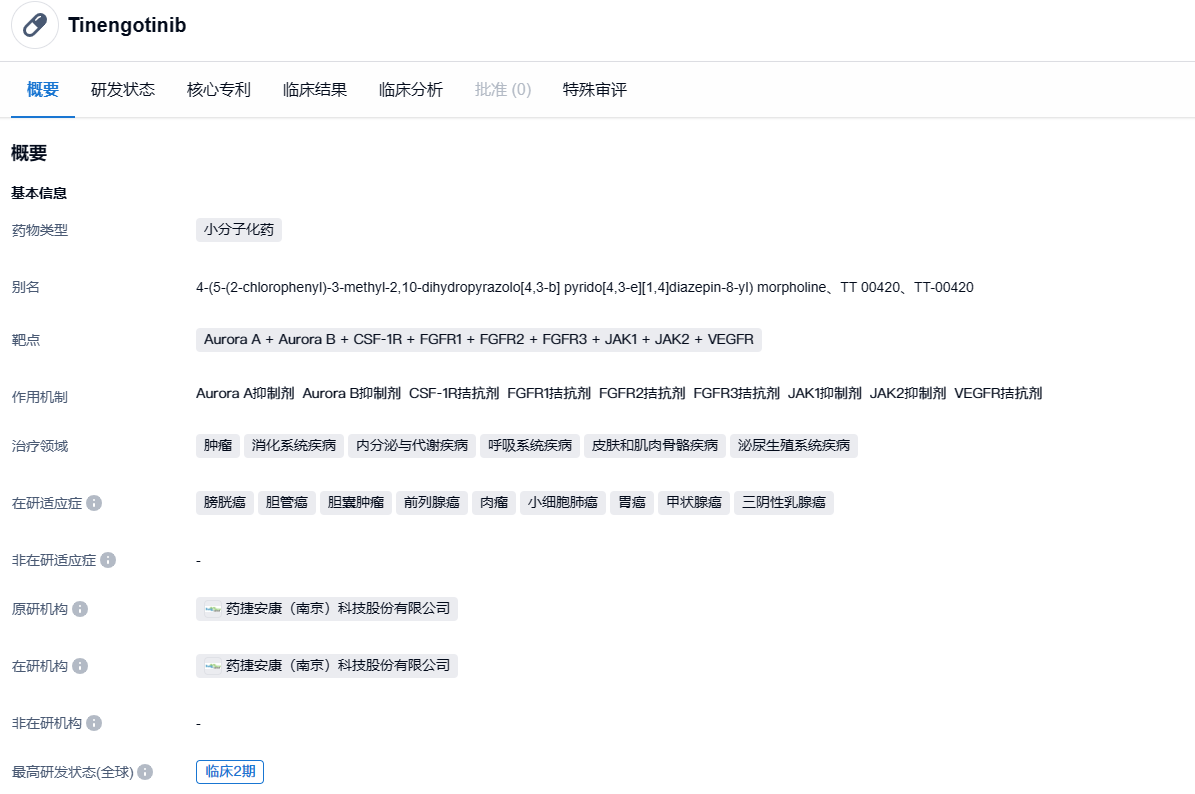The width and height of the screenshot is (1195, 794).
Task: Click info icon beside 在研机构 label
Action: click(80, 666)
